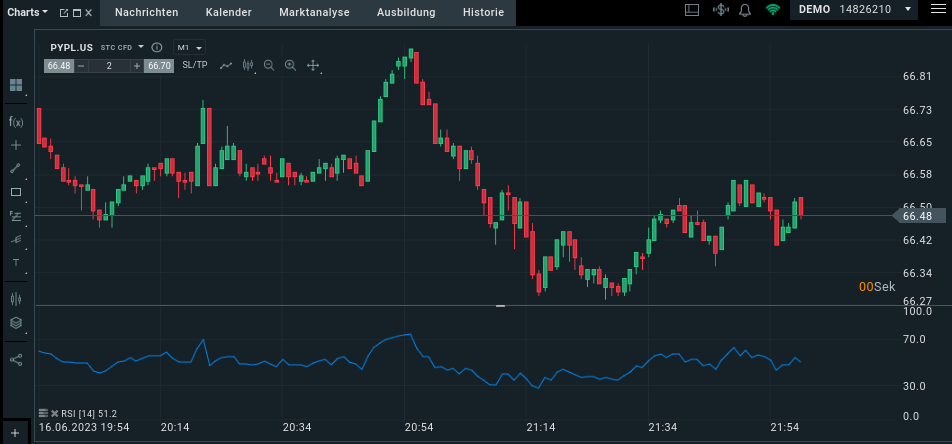Image resolution: width=952 pixels, height=444 pixels.
Task: Click the 66.81 price axis label
Action: point(917,77)
